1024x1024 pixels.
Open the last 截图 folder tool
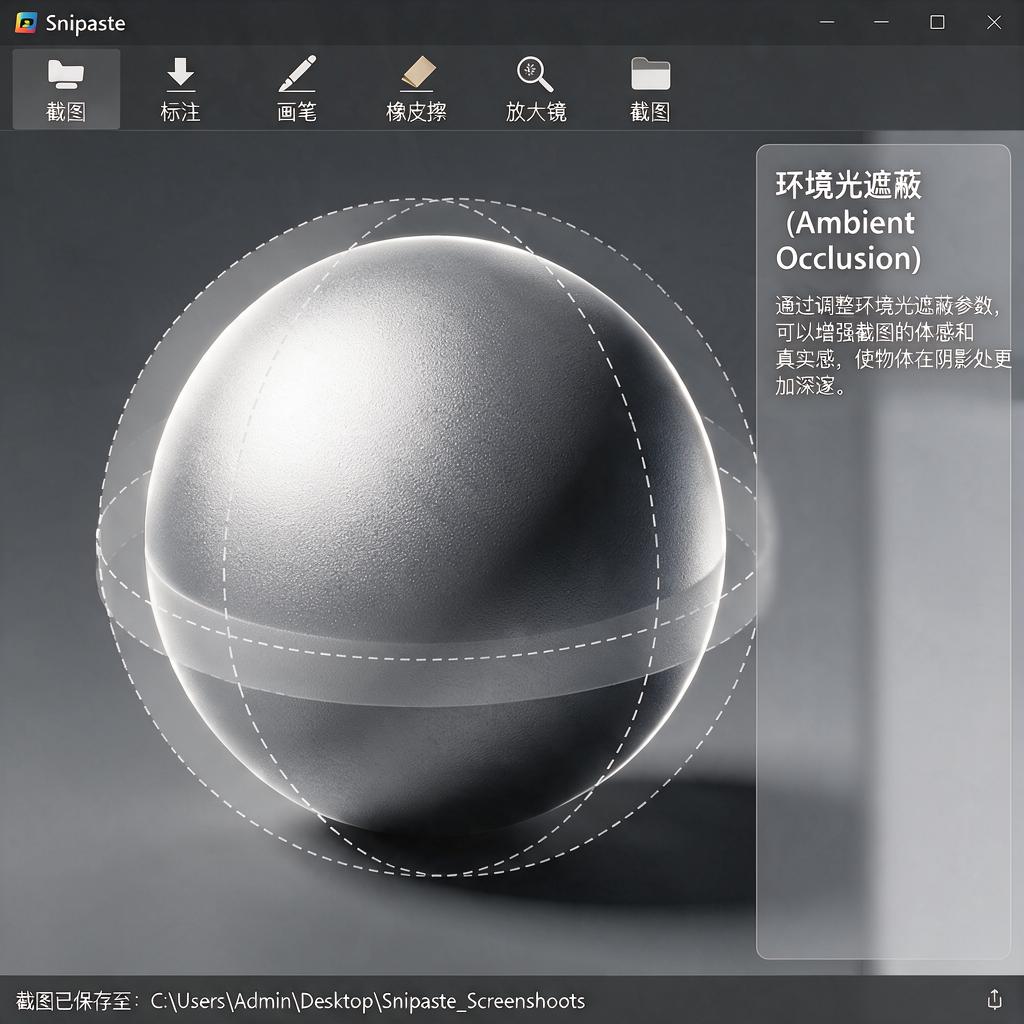click(x=650, y=89)
